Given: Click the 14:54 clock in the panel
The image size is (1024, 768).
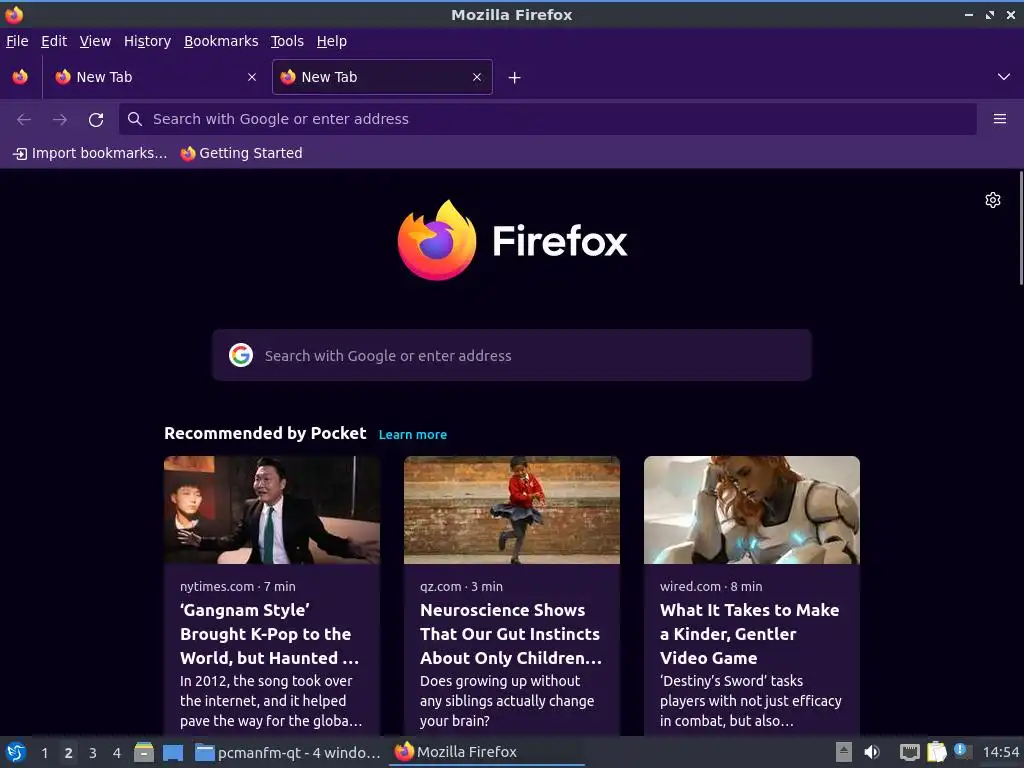Looking at the screenshot, I should tap(1000, 752).
